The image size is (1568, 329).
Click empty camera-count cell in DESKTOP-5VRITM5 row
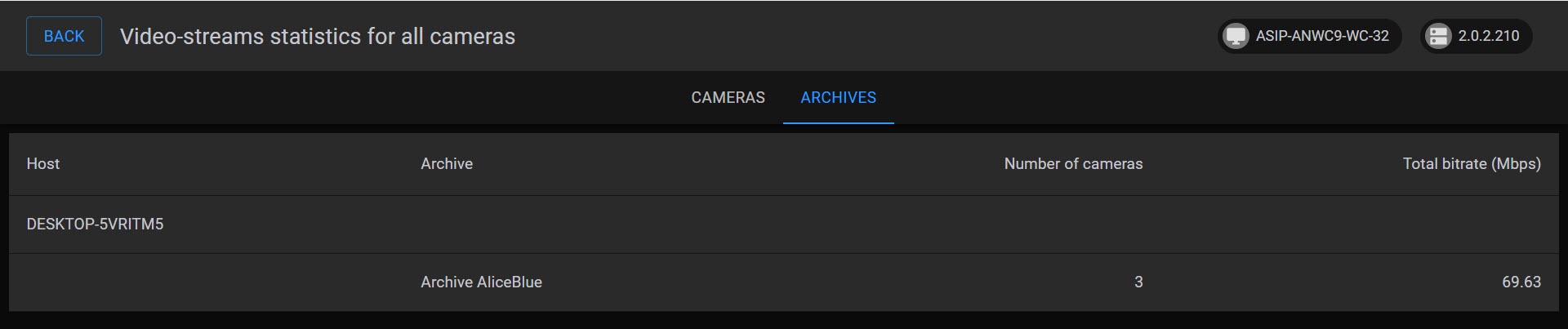[1062, 225]
